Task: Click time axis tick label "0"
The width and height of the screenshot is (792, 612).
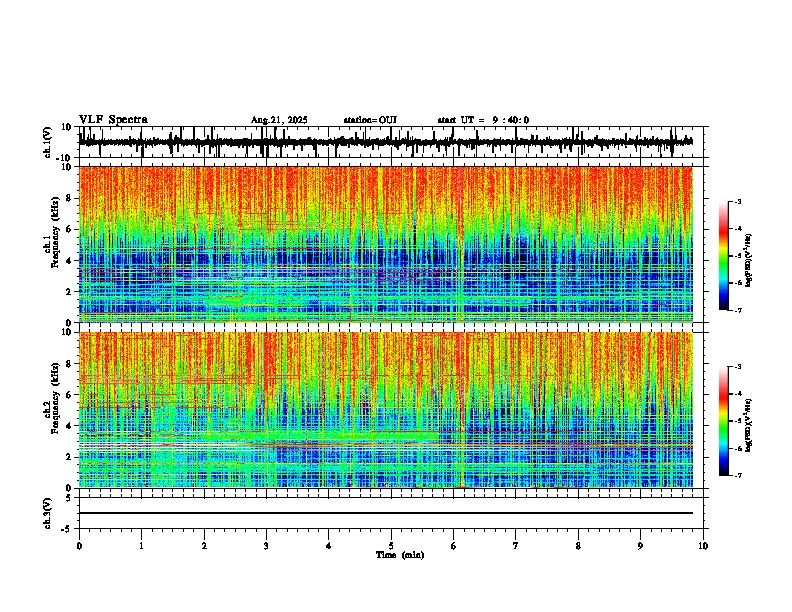Action: click(x=79, y=546)
